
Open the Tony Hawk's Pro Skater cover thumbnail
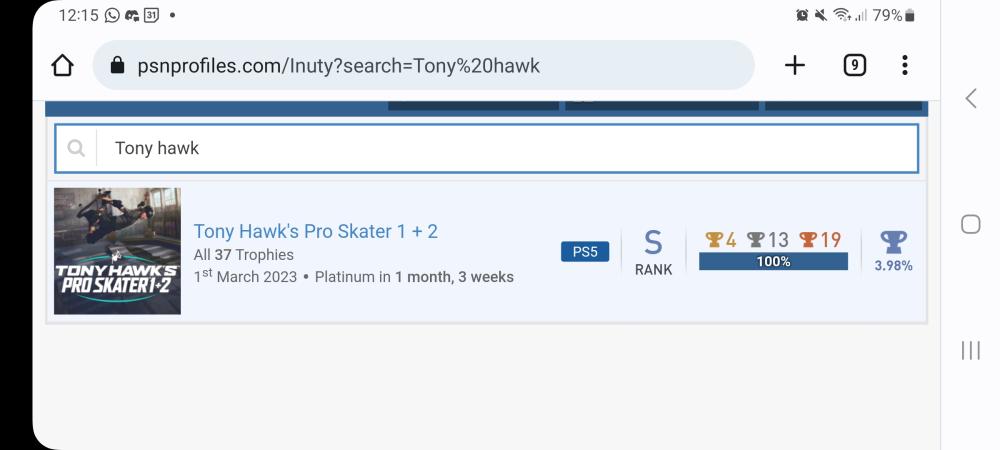click(x=117, y=251)
